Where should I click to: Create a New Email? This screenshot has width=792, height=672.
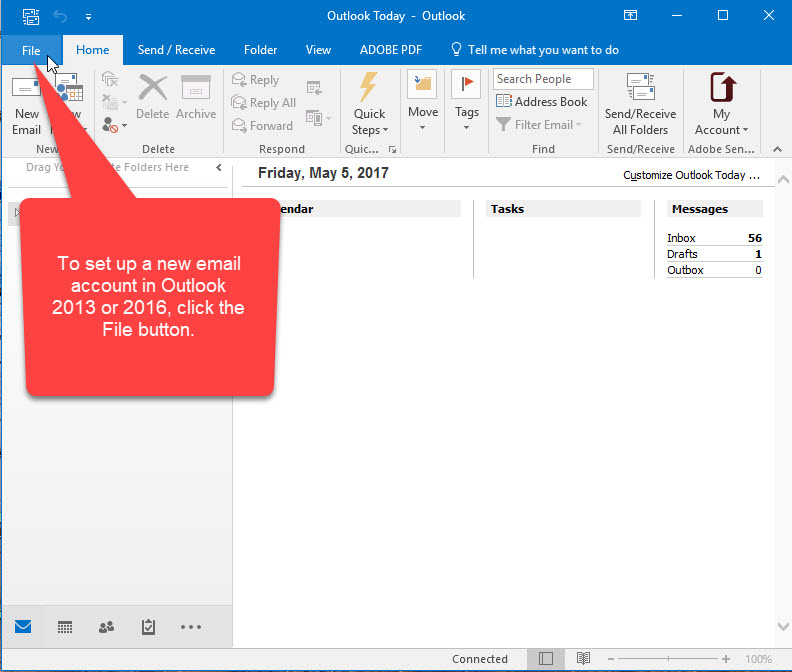(x=26, y=105)
